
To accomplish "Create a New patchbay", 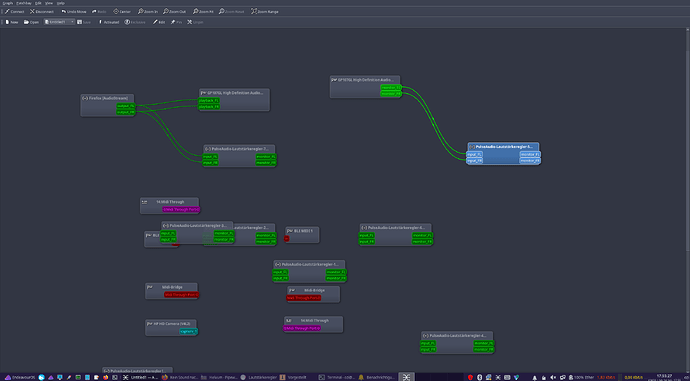I will (12, 22).
